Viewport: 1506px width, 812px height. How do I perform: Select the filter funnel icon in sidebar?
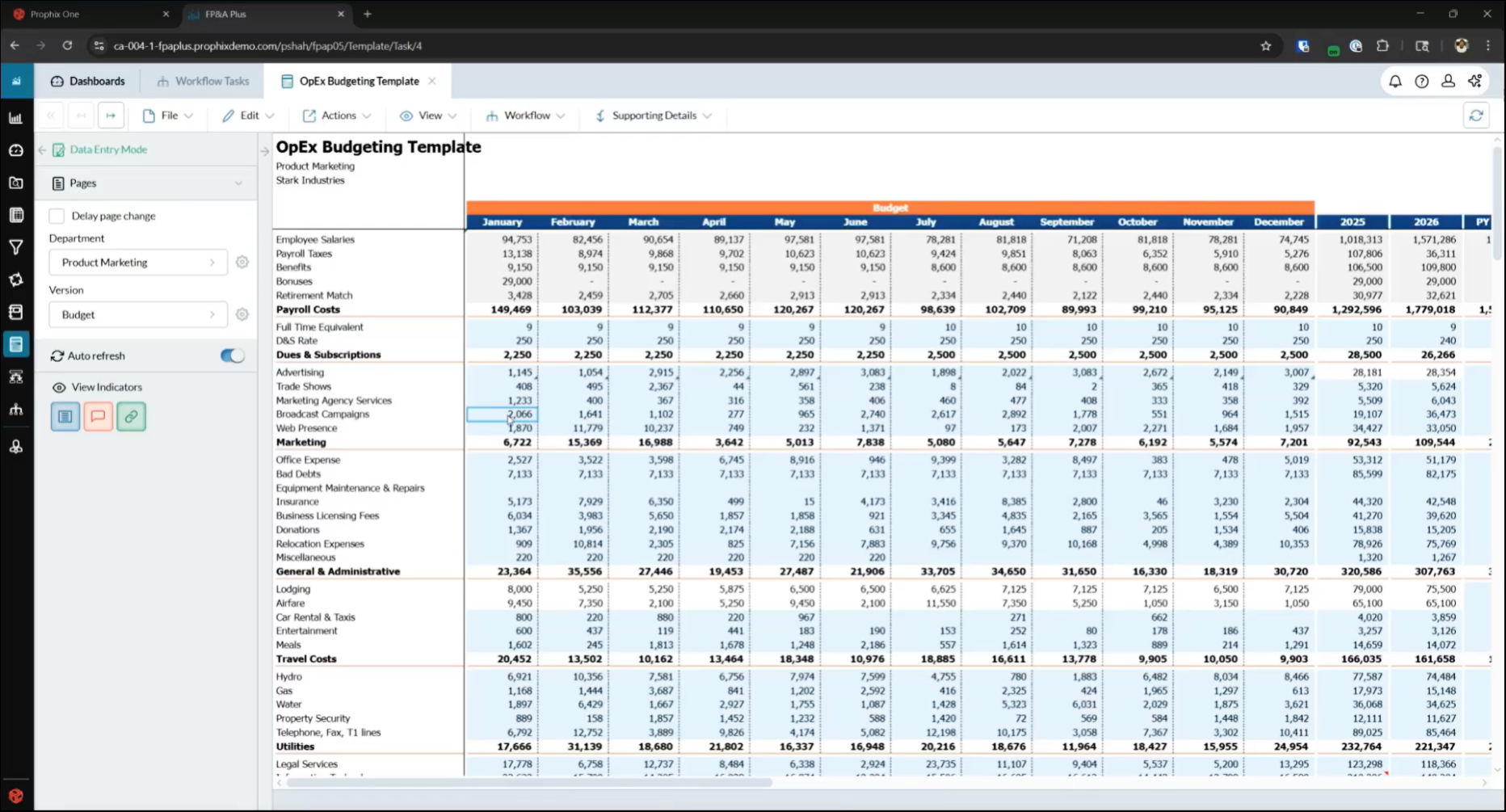coord(16,247)
